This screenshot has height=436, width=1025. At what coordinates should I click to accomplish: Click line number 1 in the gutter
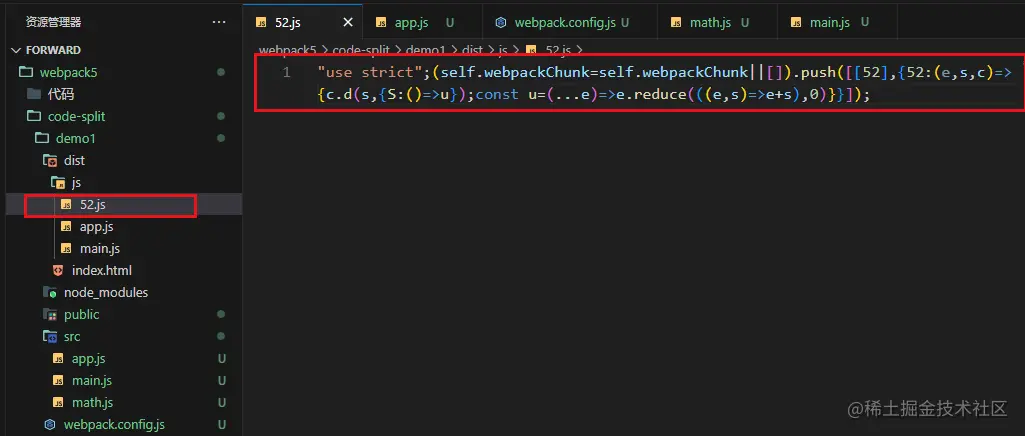(x=287, y=73)
